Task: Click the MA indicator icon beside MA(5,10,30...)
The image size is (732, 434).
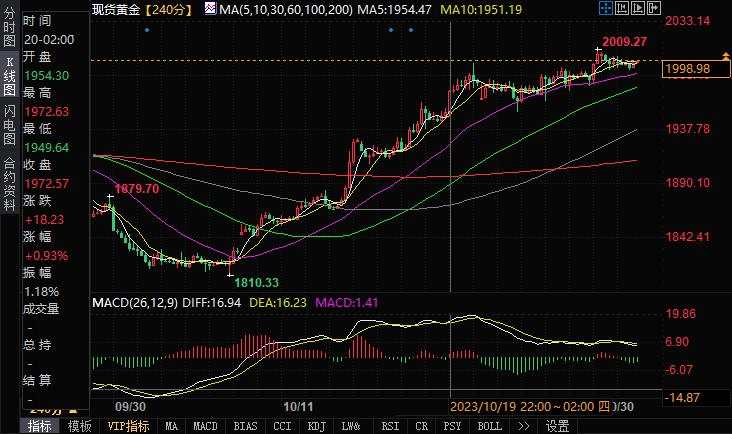Action: point(210,8)
